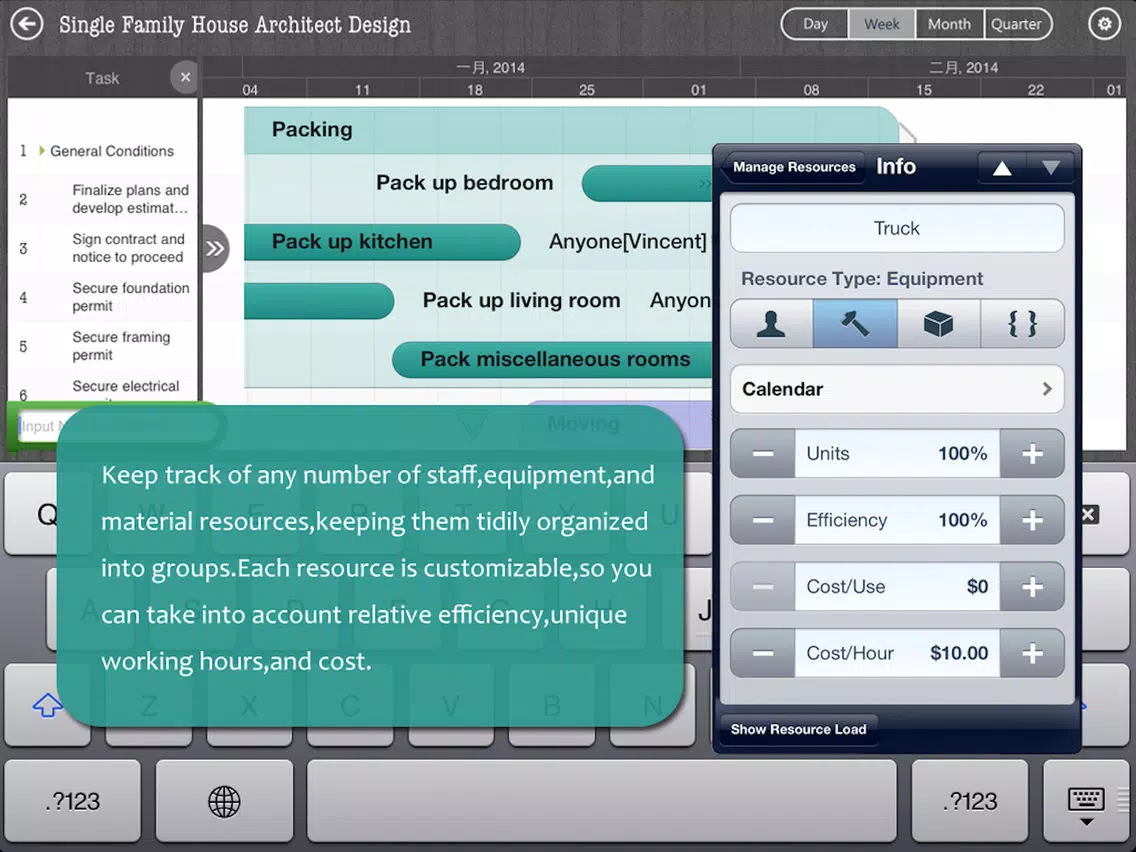Click the Pack up bedroom bar
Screen dimensions: 1136x852
648,184
